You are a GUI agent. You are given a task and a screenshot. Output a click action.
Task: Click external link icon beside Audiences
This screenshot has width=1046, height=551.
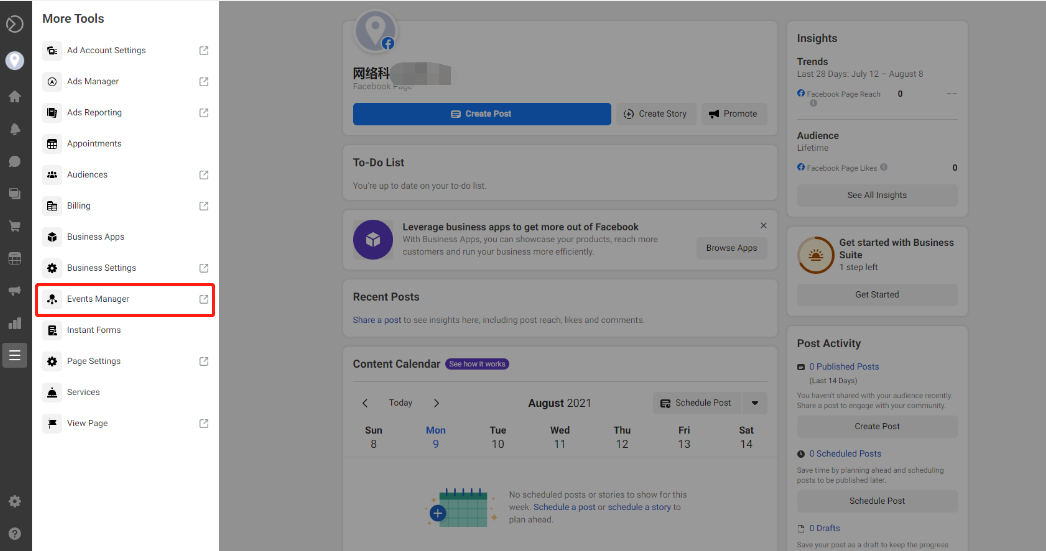pyautogui.click(x=203, y=175)
